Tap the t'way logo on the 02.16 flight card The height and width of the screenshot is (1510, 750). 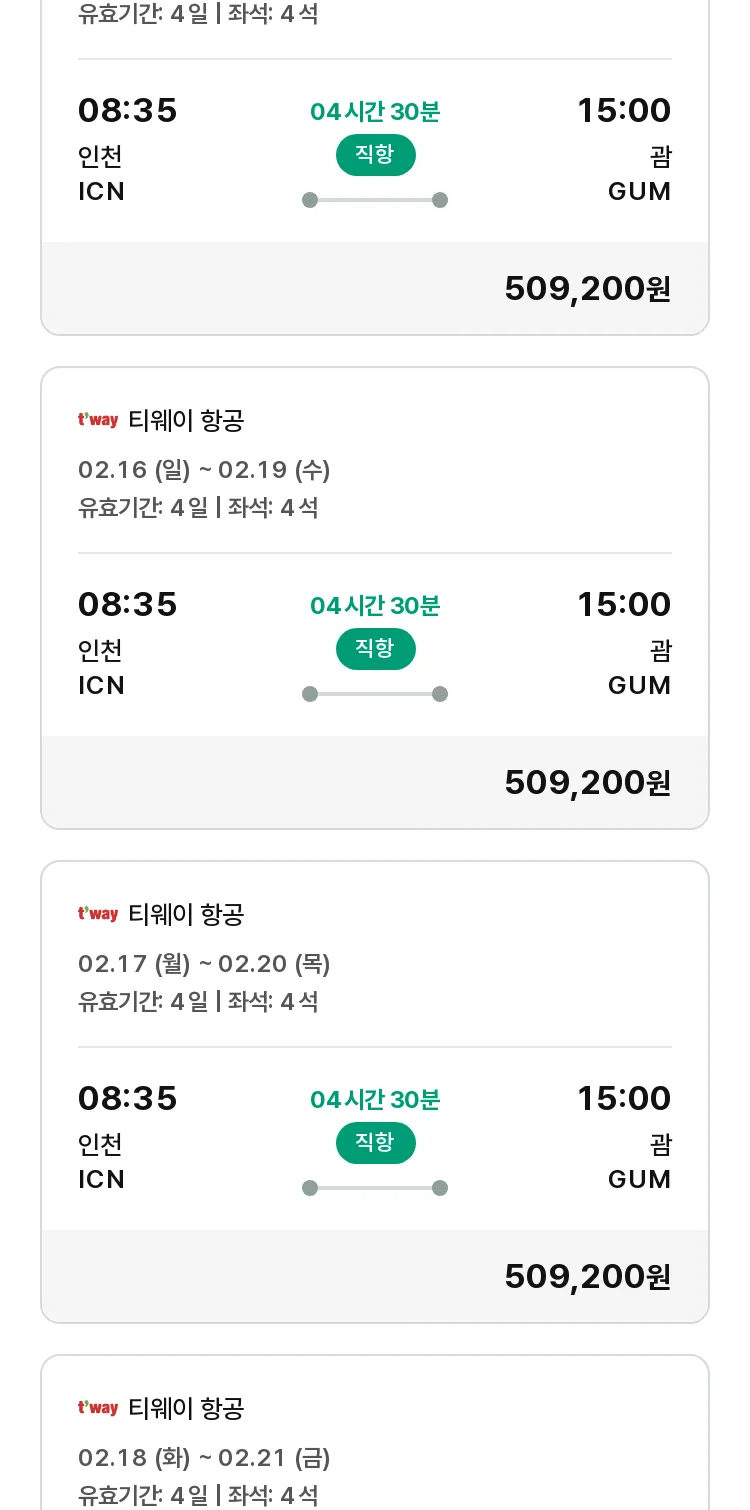(x=98, y=420)
